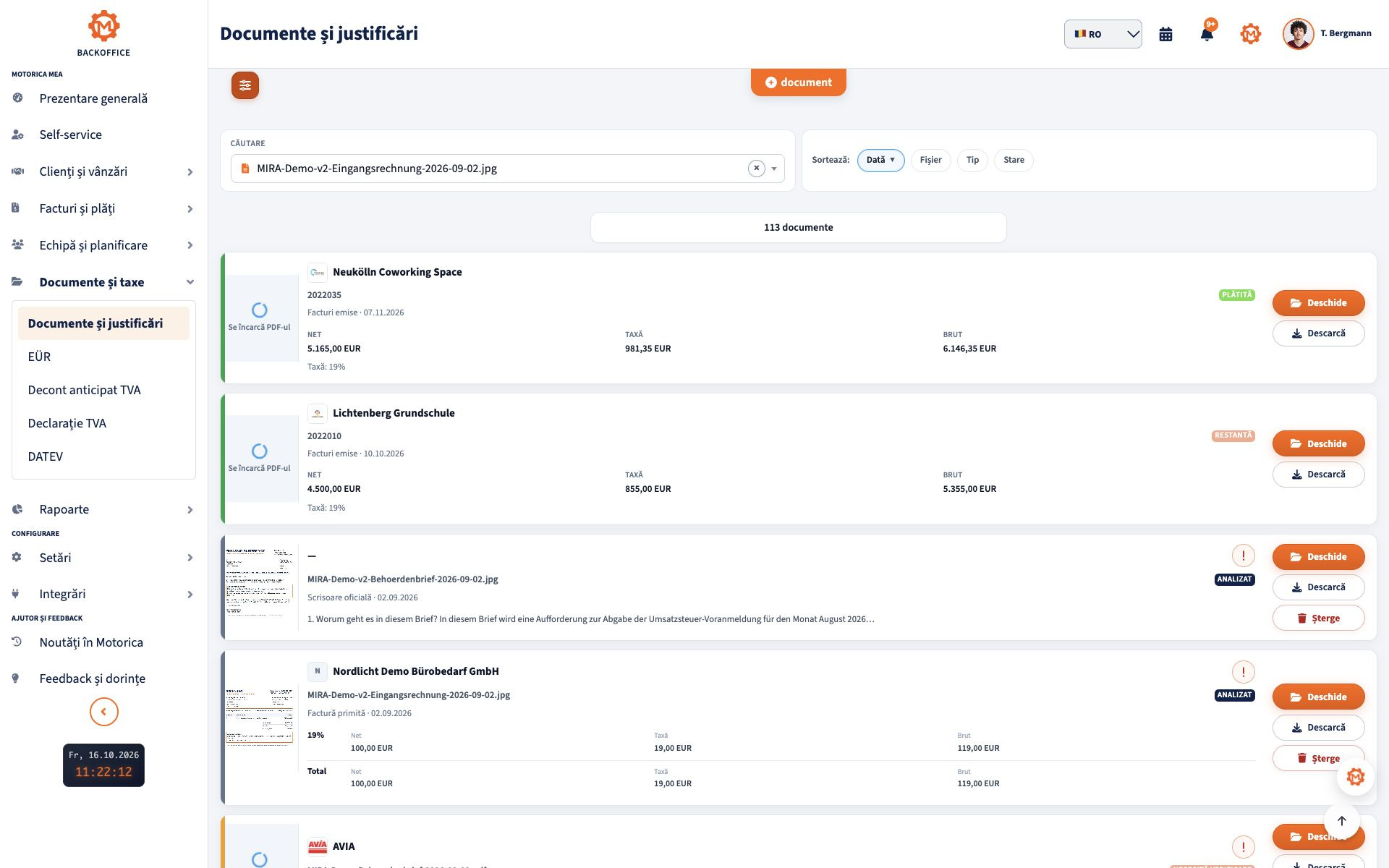Click the add document button
Viewport: 1389px width, 868px height.
[x=798, y=82]
